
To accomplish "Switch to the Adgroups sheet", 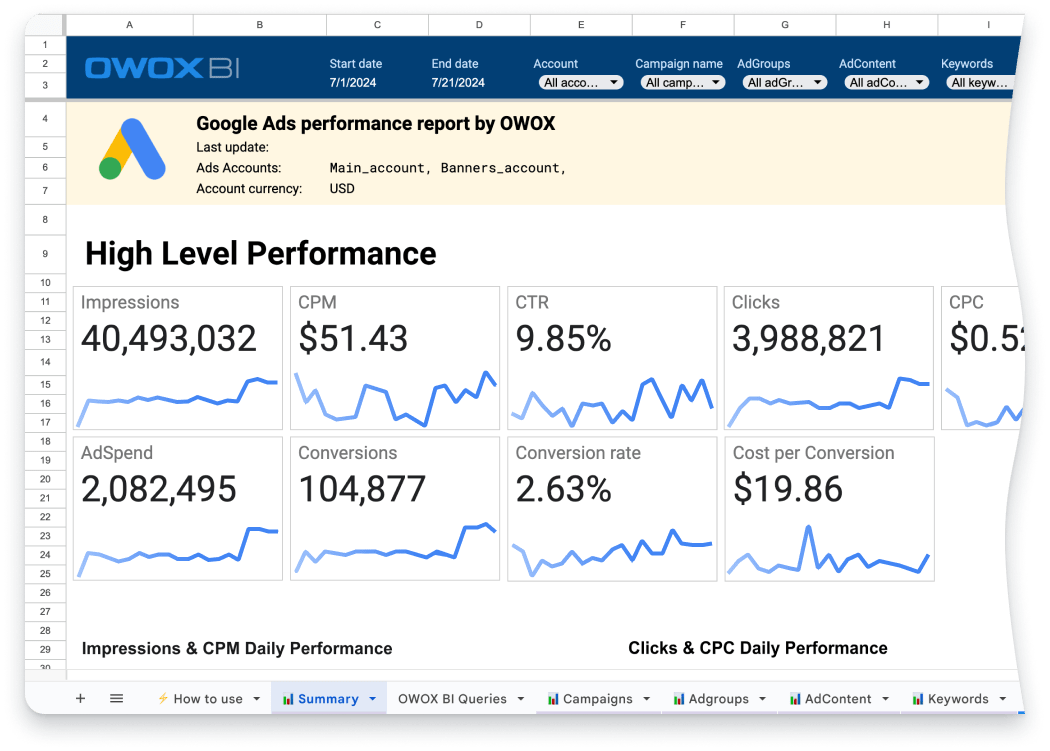I will (x=719, y=699).
